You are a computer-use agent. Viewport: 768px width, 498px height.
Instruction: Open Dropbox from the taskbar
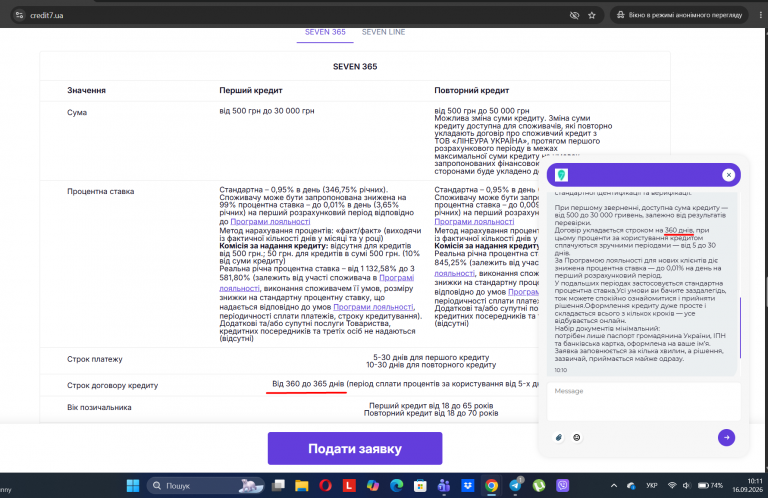[x=467, y=486]
